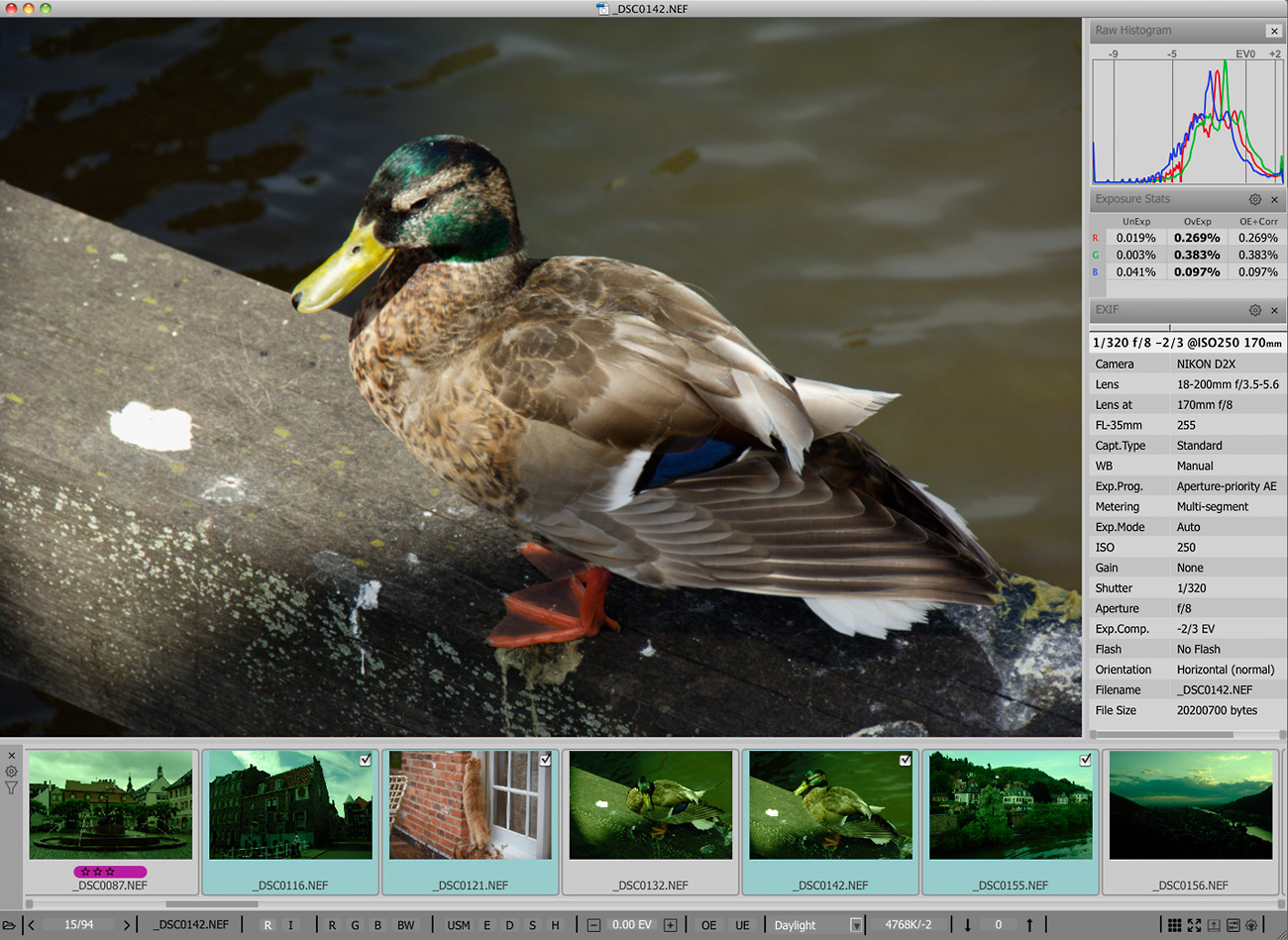This screenshot has height=940, width=1288.
Task: Toggle underexposure display with UE
Action: pyautogui.click(x=742, y=925)
